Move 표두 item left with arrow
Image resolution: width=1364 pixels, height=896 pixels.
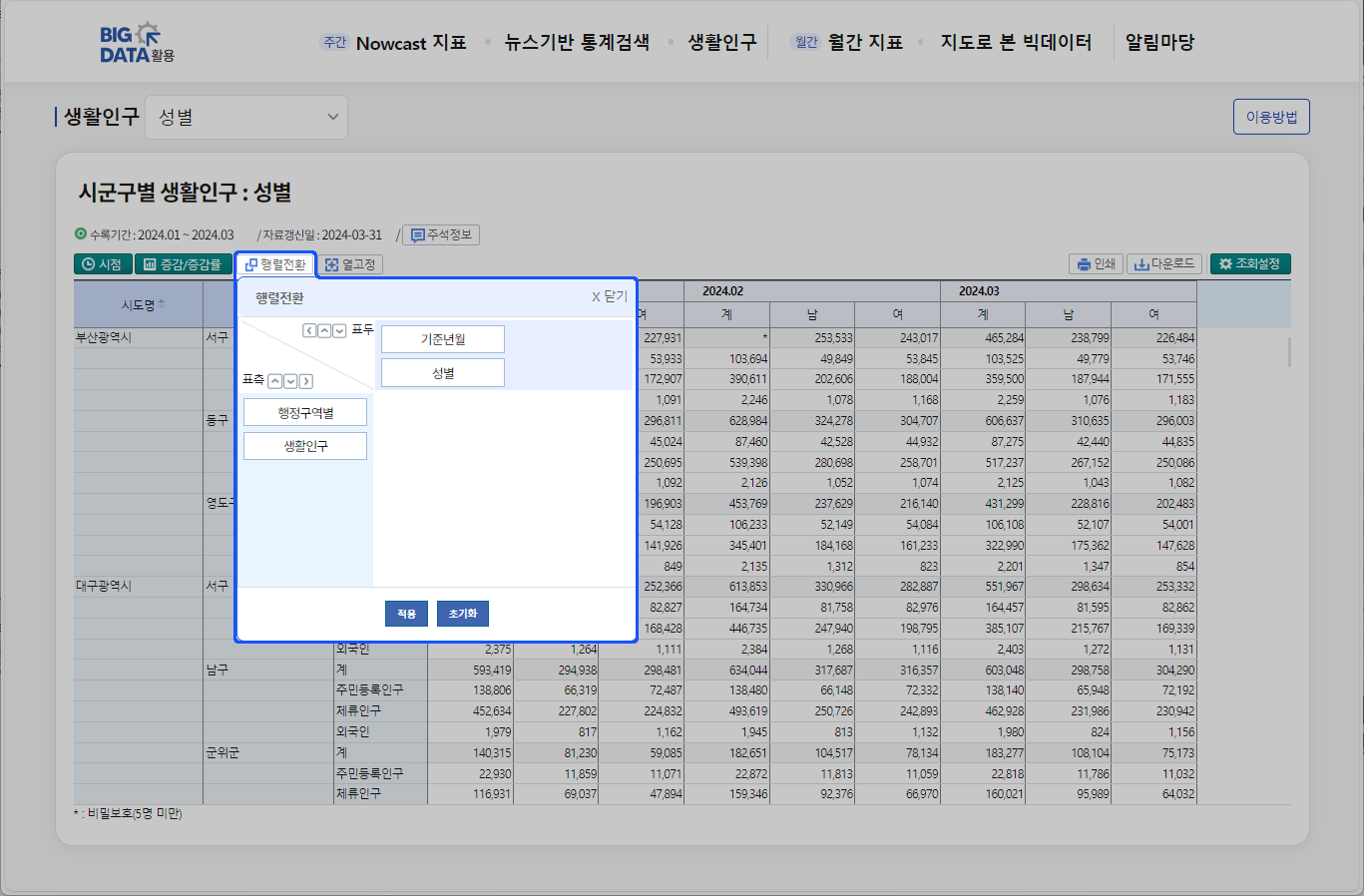point(309,331)
